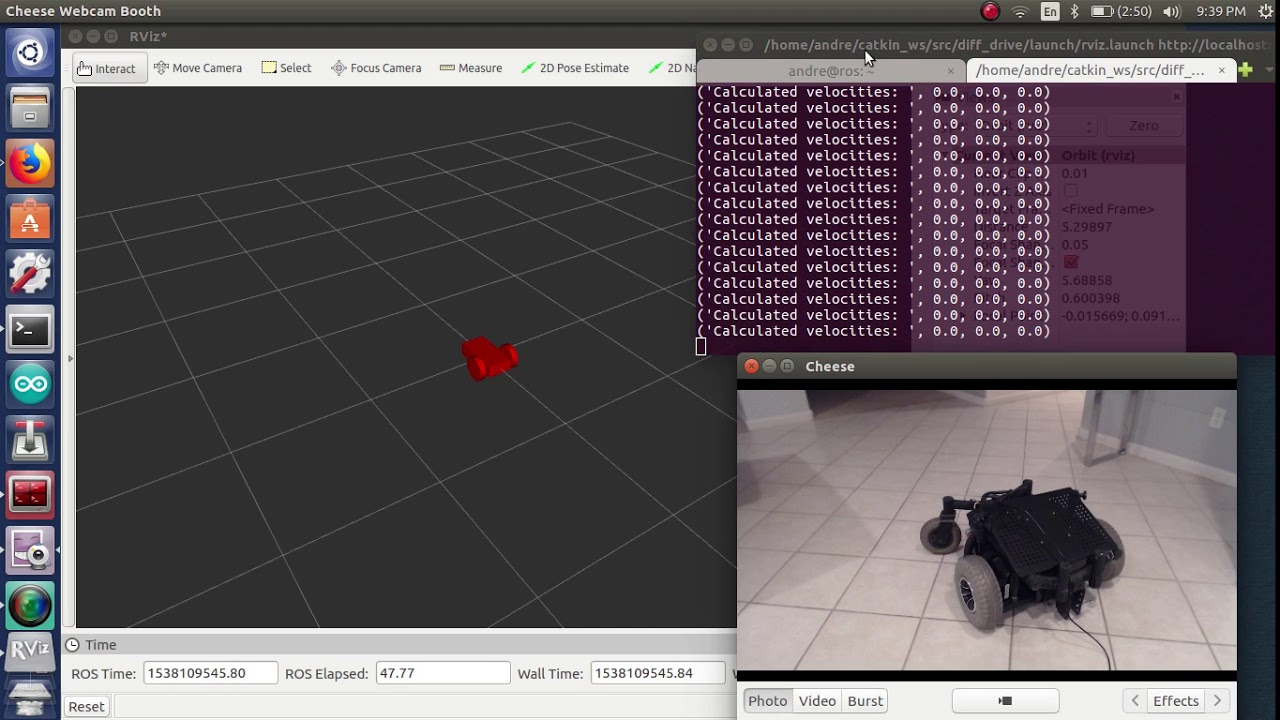
Task: Add a new terminal tab with plus icon
Action: tap(1245, 70)
